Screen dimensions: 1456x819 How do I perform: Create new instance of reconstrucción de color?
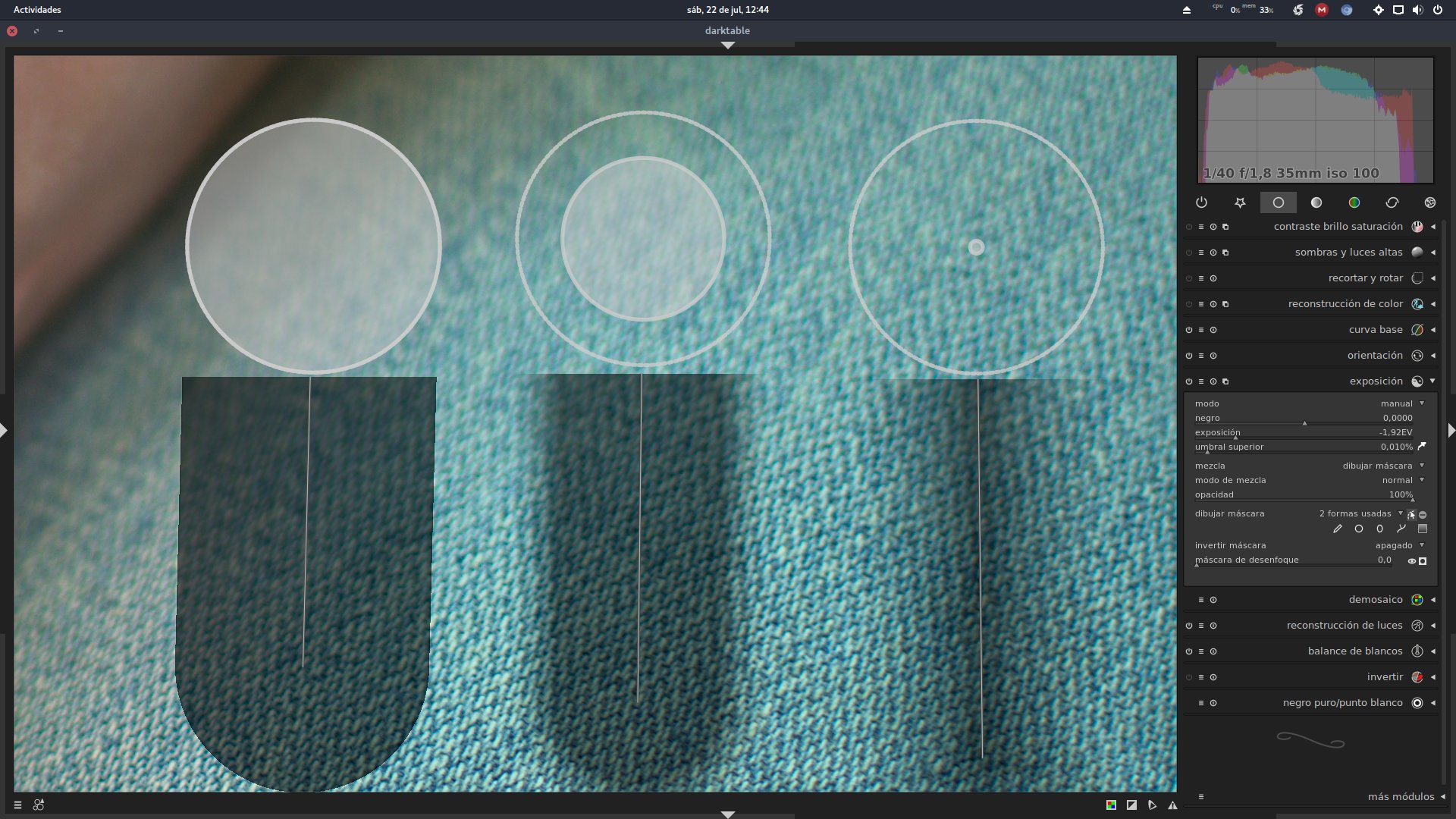tap(1225, 304)
